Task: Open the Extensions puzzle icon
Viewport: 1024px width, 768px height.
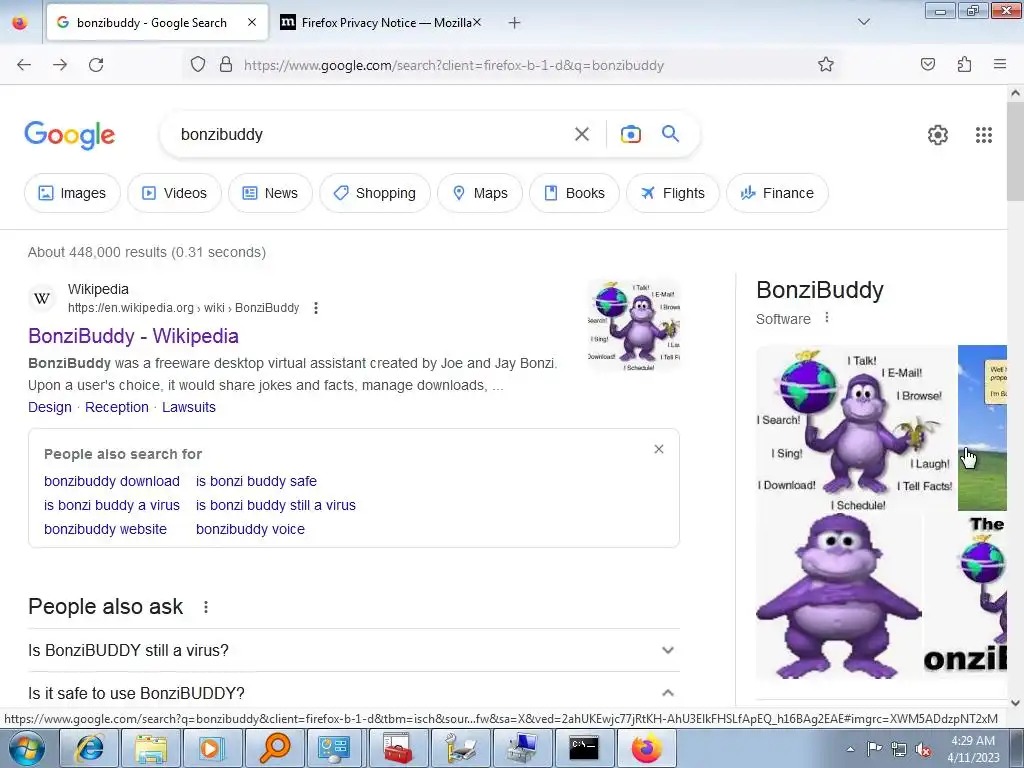Action: click(x=964, y=65)
